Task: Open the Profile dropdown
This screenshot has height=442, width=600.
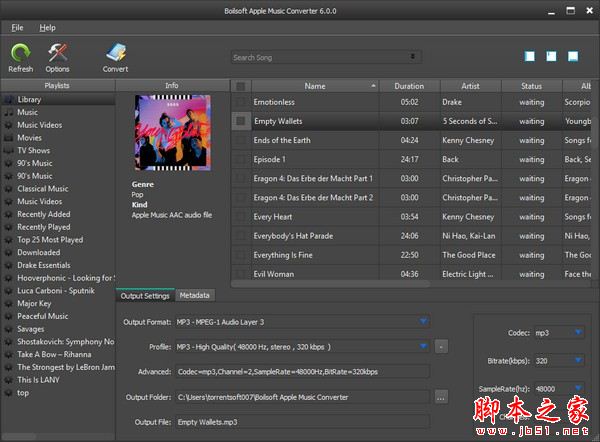Action: tap(423, 347)
